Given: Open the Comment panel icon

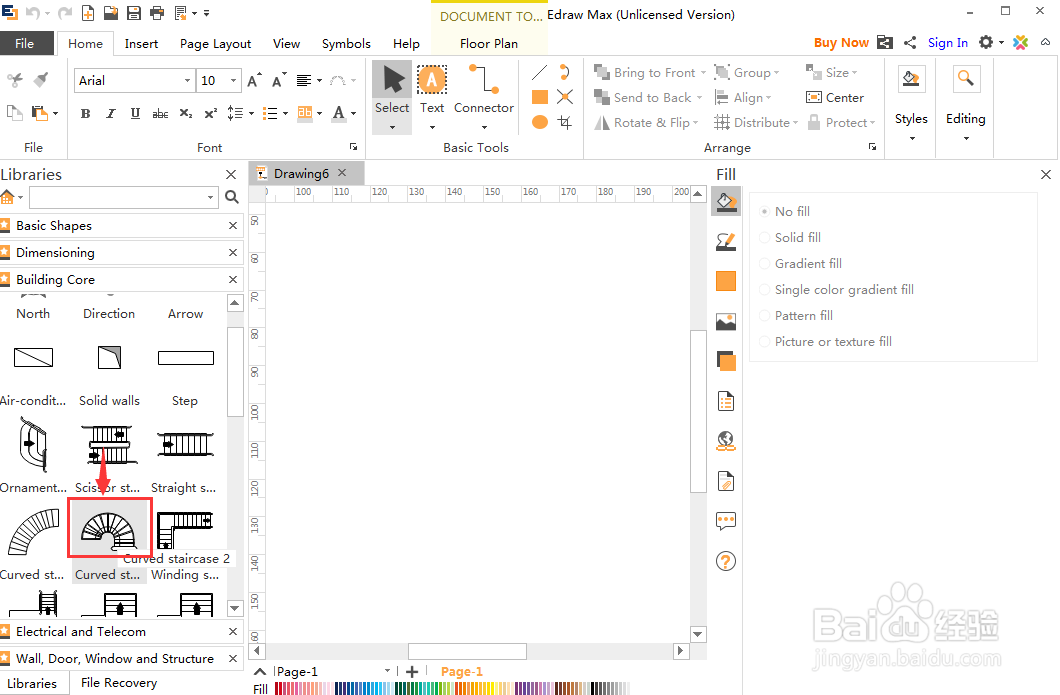Looking at the screenshot, I should click(x=726, y=521).
